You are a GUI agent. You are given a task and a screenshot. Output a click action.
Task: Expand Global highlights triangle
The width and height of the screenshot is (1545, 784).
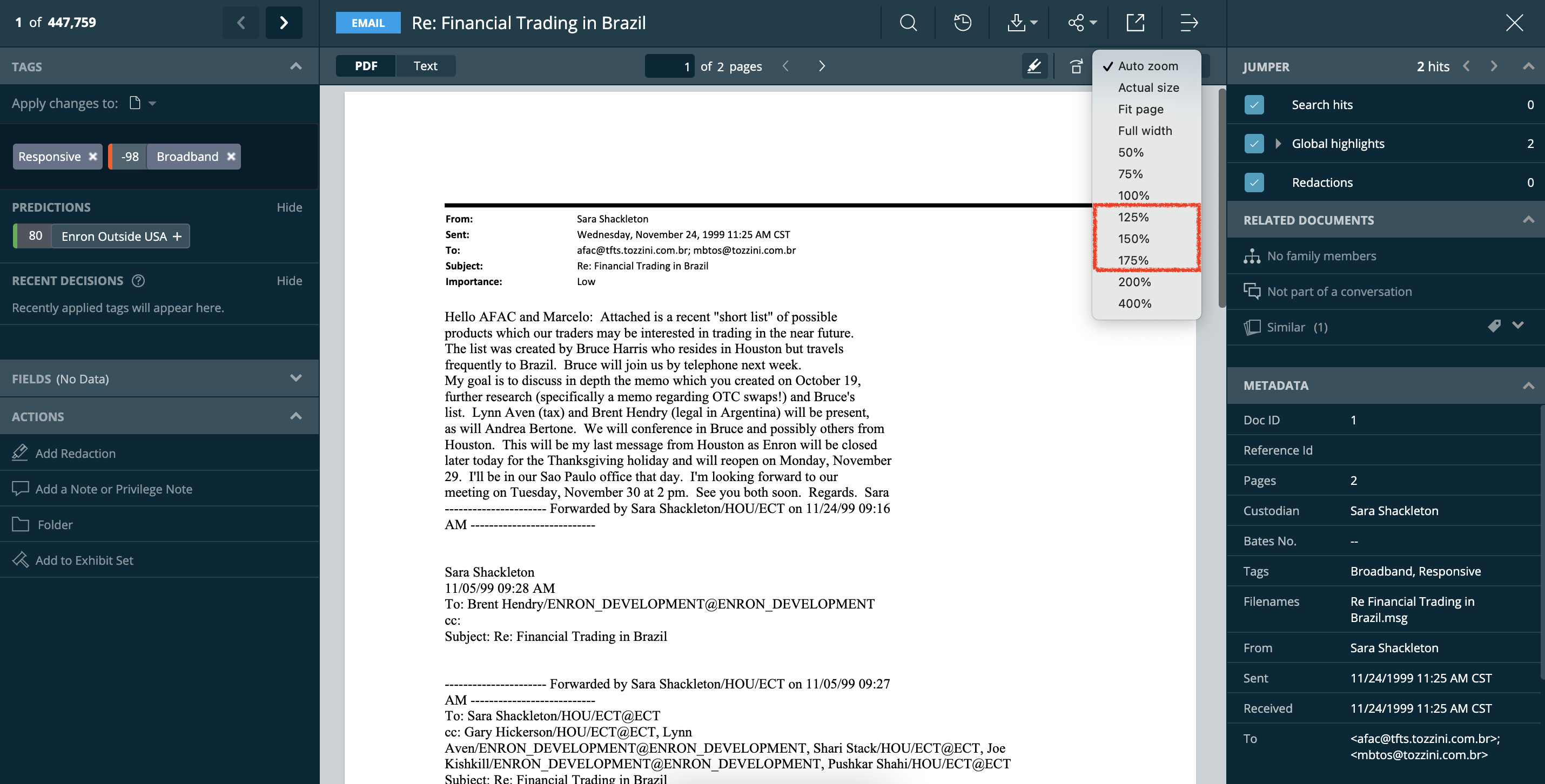1278,143
